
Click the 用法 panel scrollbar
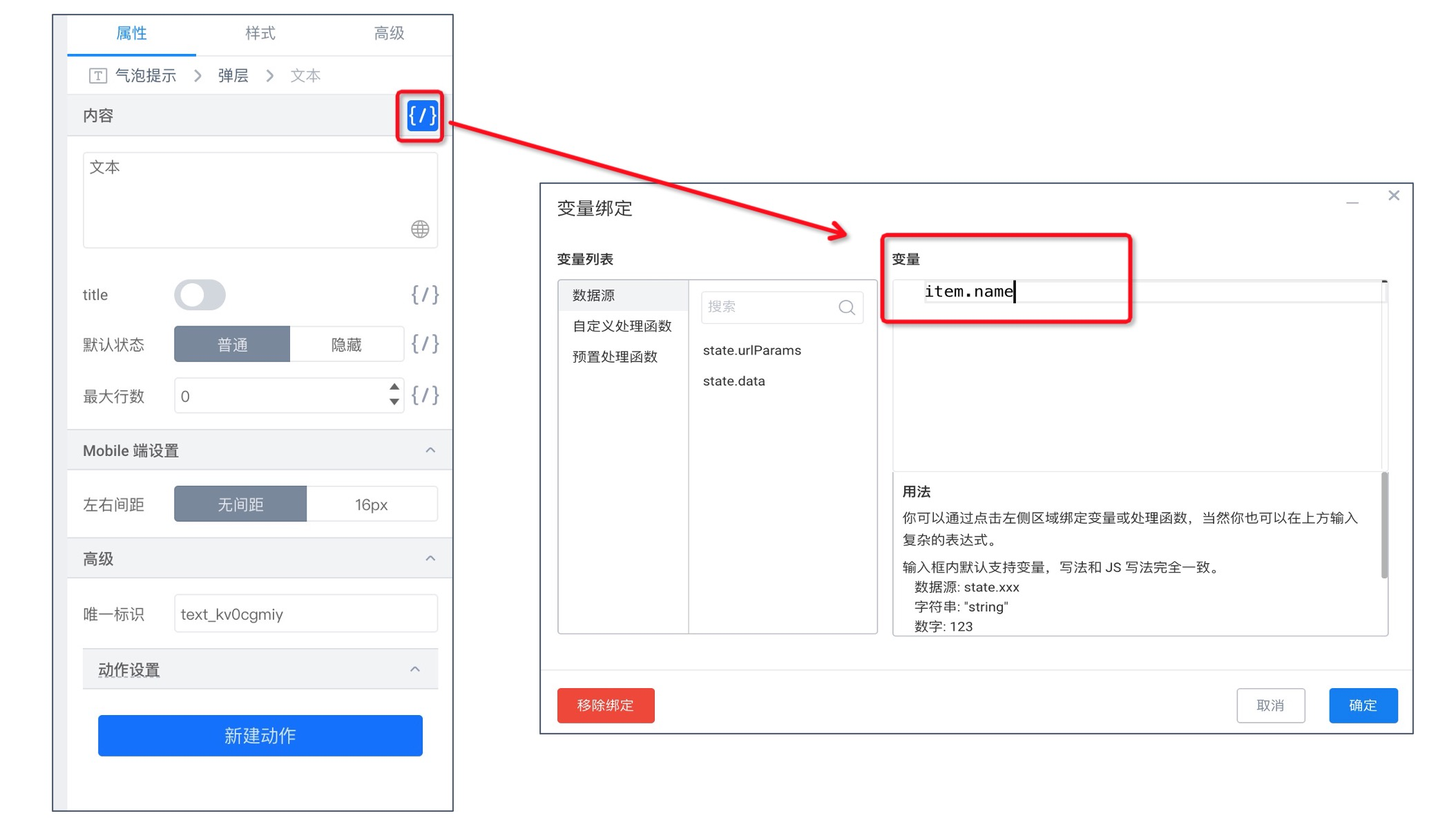[x=1384, y=525]
